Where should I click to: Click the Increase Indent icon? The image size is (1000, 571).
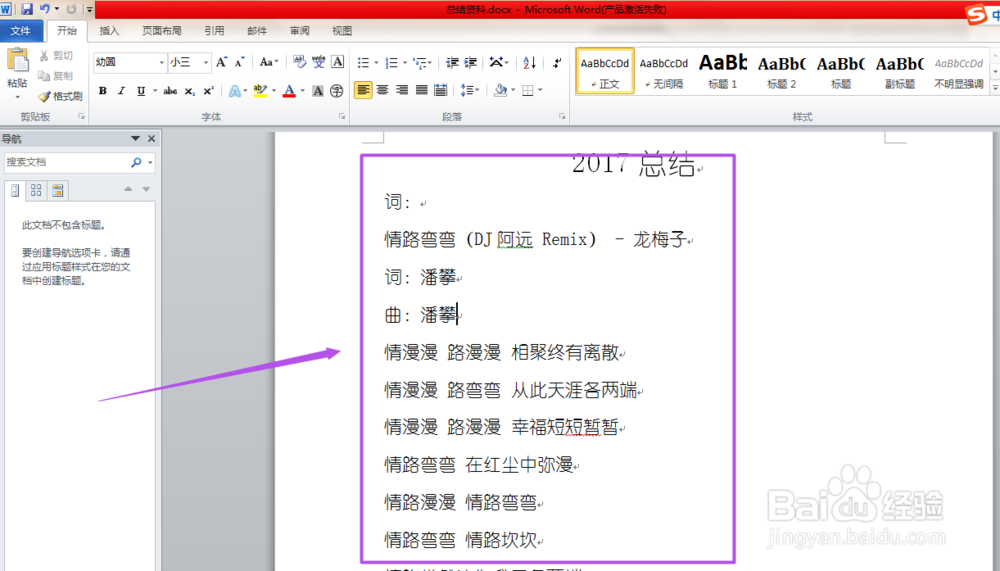pos(471,63)
